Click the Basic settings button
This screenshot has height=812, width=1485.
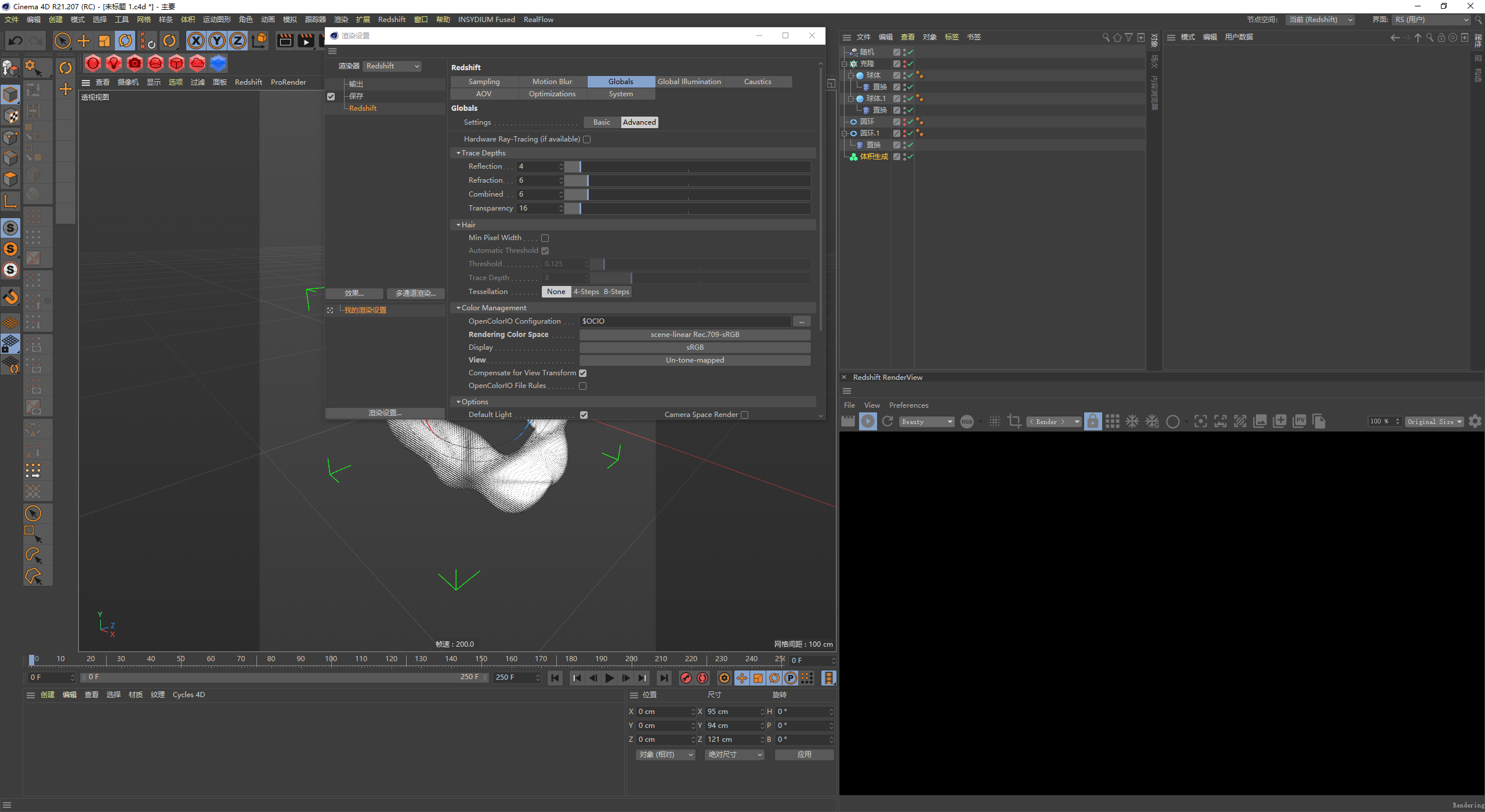[602, 122]
